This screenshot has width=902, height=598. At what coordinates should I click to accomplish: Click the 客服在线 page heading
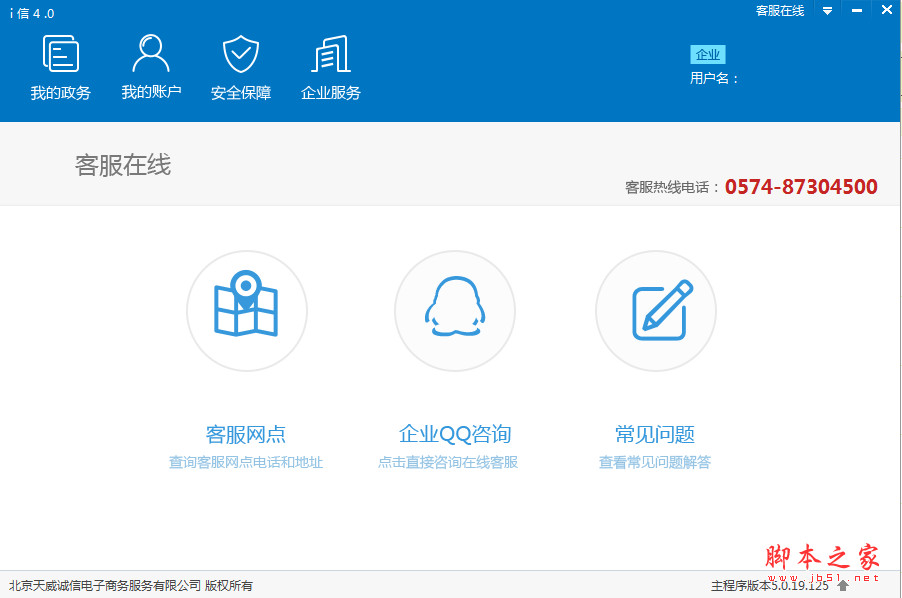pos(123,165)
